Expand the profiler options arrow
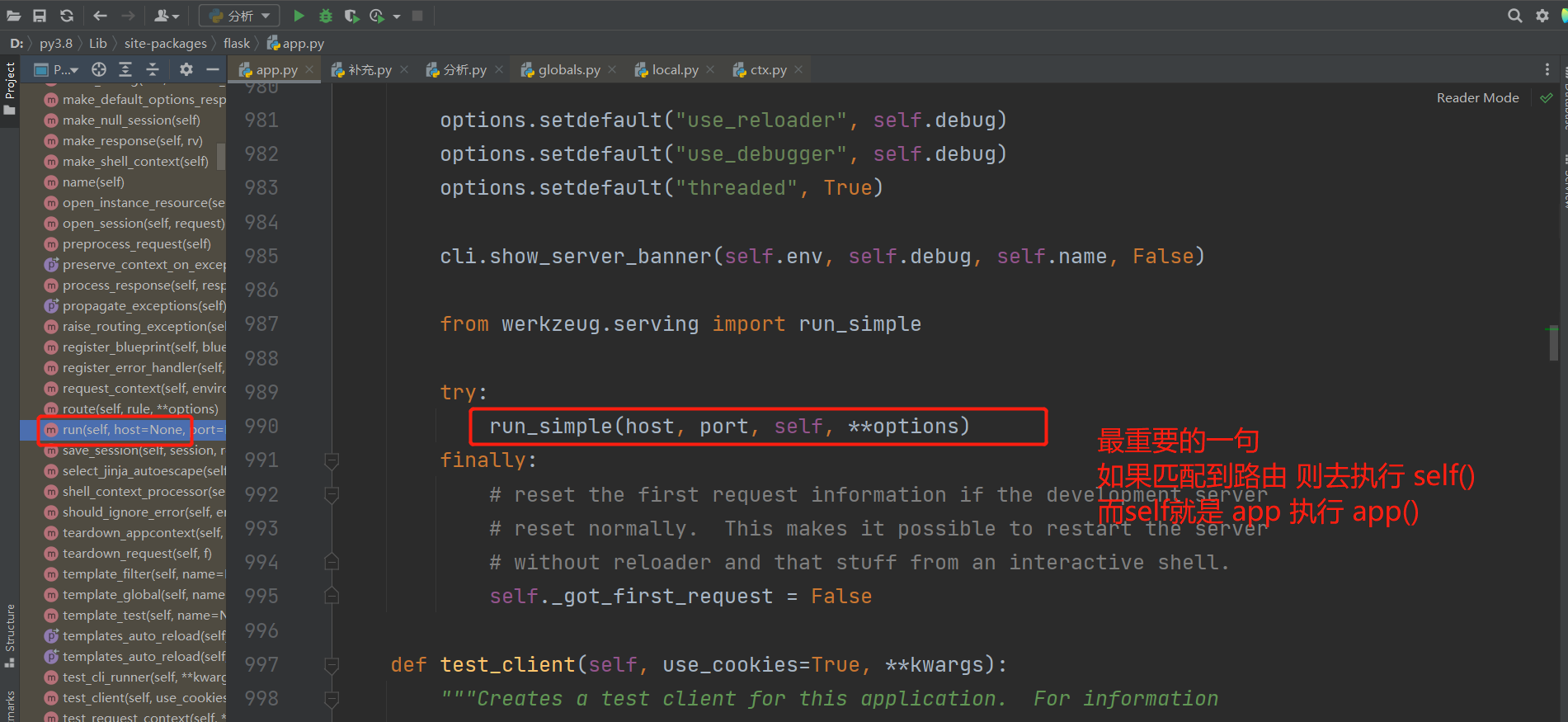The width and height of the screenshot is (1568, 722). click(x=397, y=17)
